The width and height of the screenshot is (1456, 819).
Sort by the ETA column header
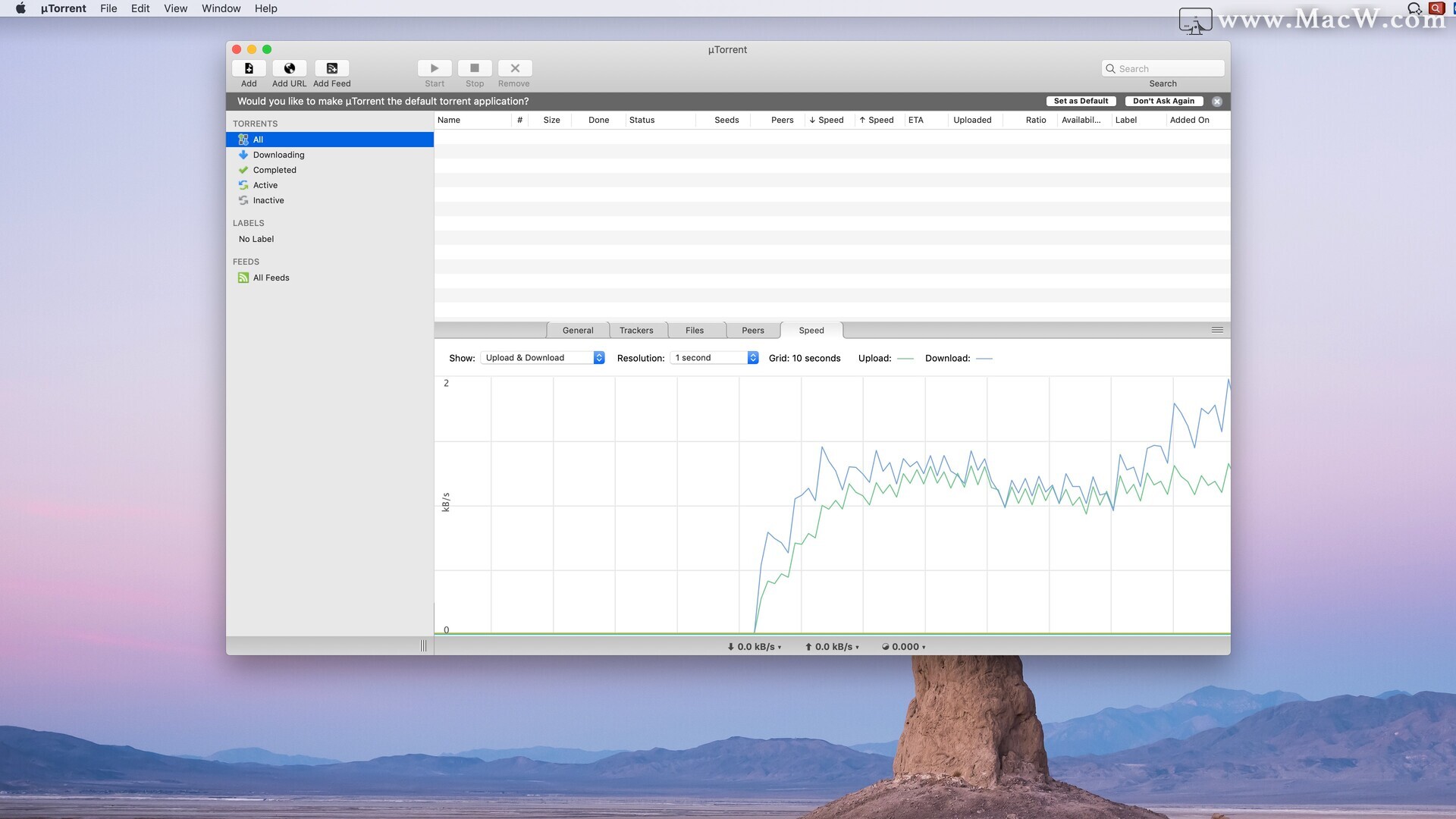(x=927, y=120)
